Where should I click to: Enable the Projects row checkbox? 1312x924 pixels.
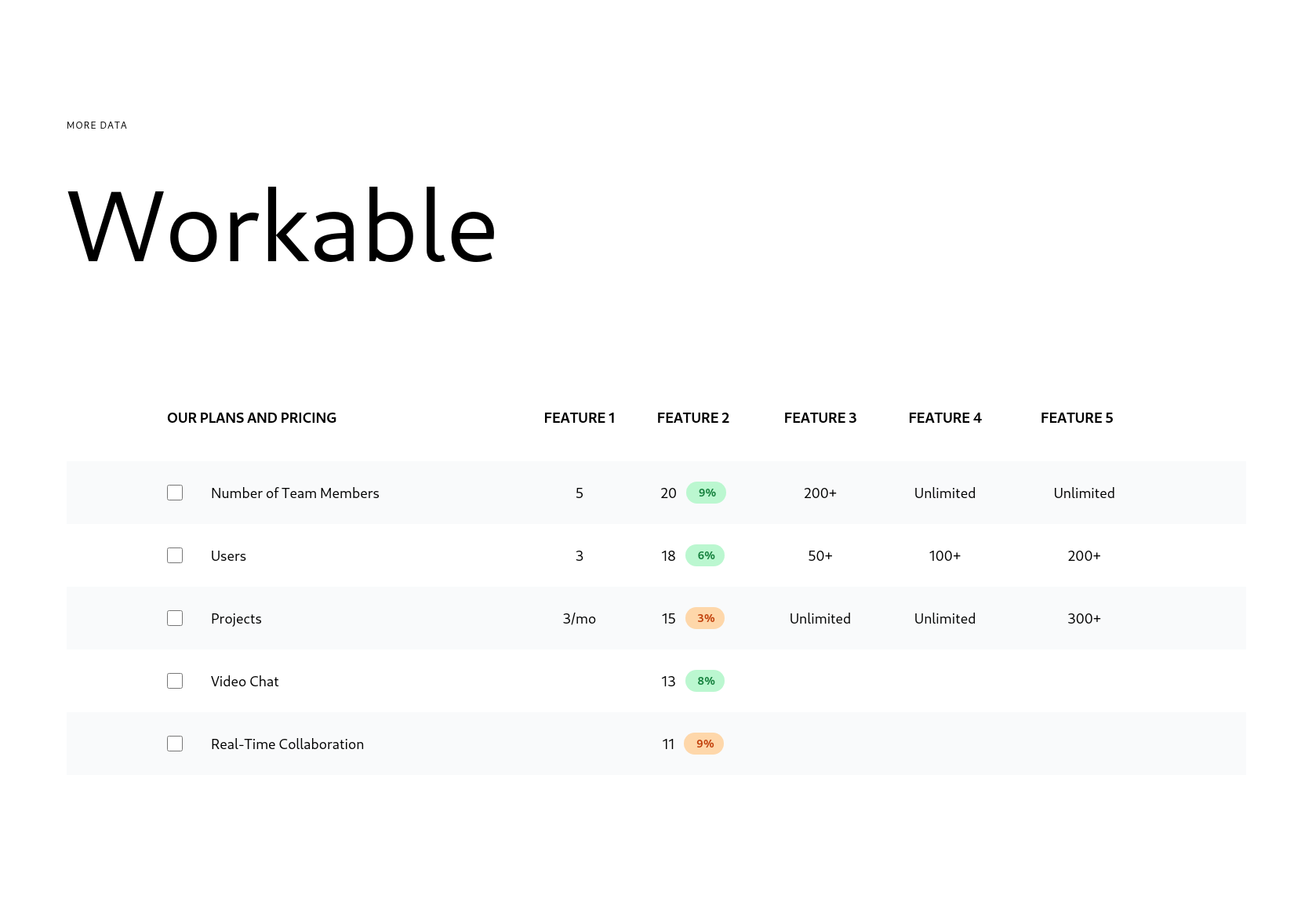[175, 618]
